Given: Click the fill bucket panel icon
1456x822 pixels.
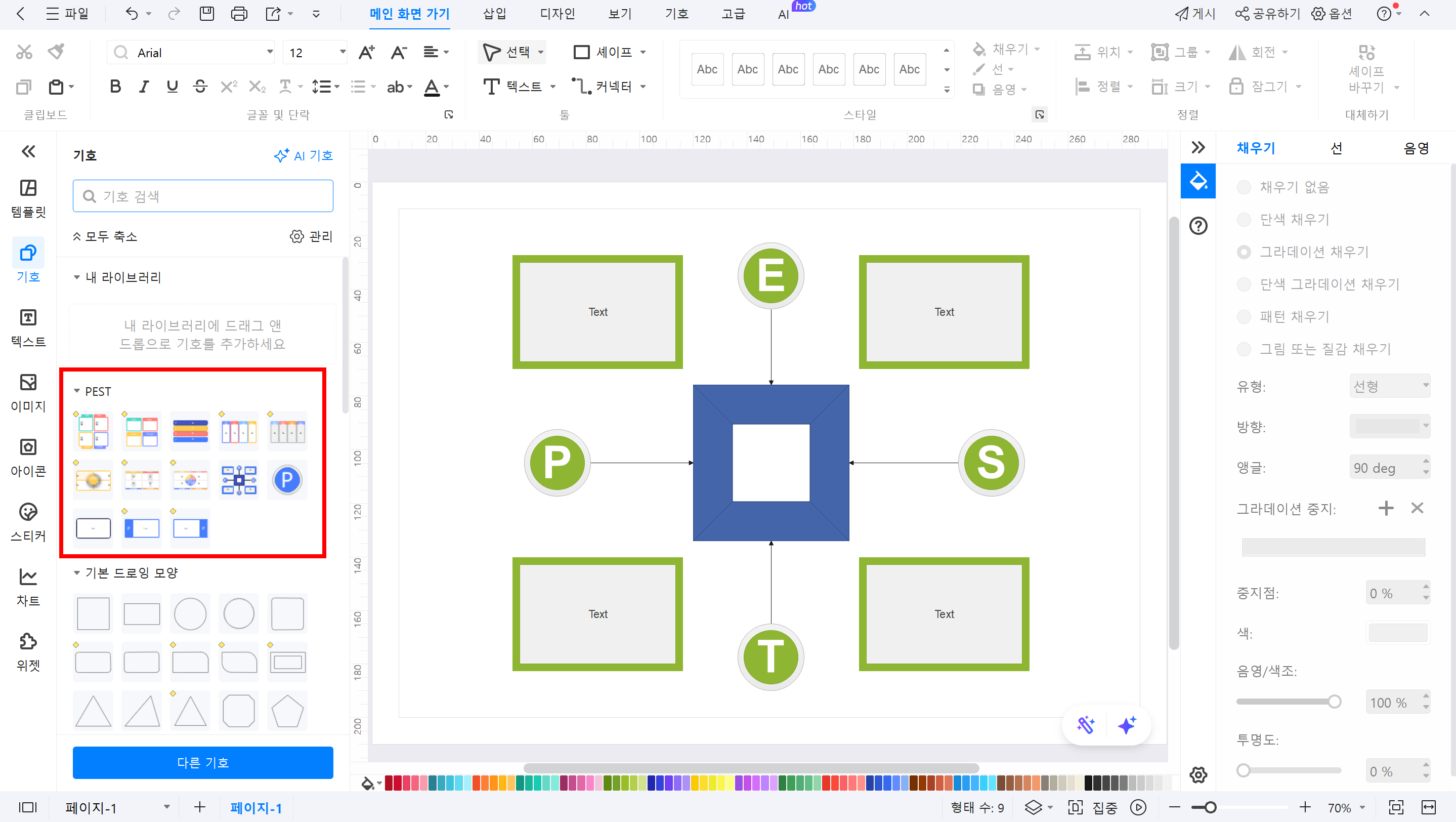Looking at the screenshot, I should pos(1197,181).
